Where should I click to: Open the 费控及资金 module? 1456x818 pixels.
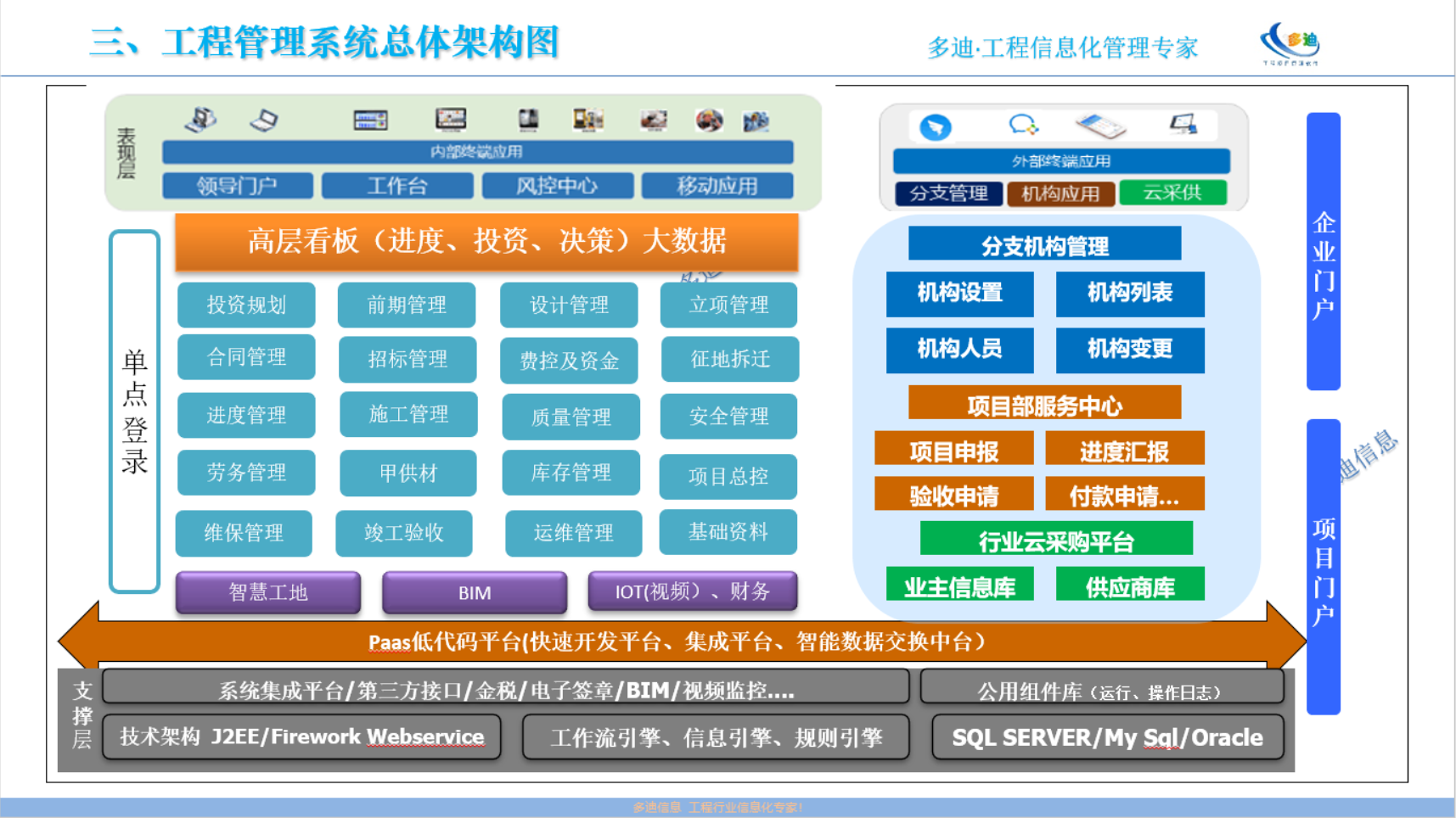point(569,361)
